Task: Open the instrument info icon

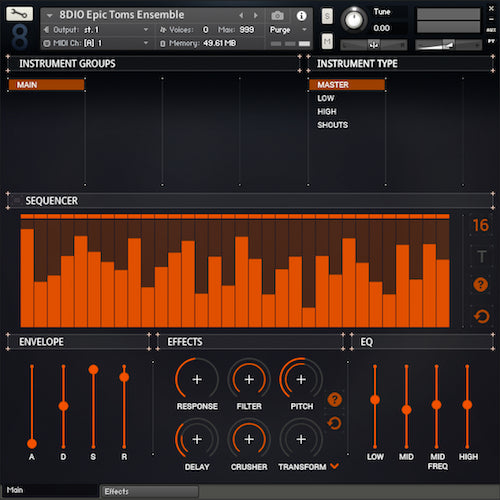Action: 301,15
